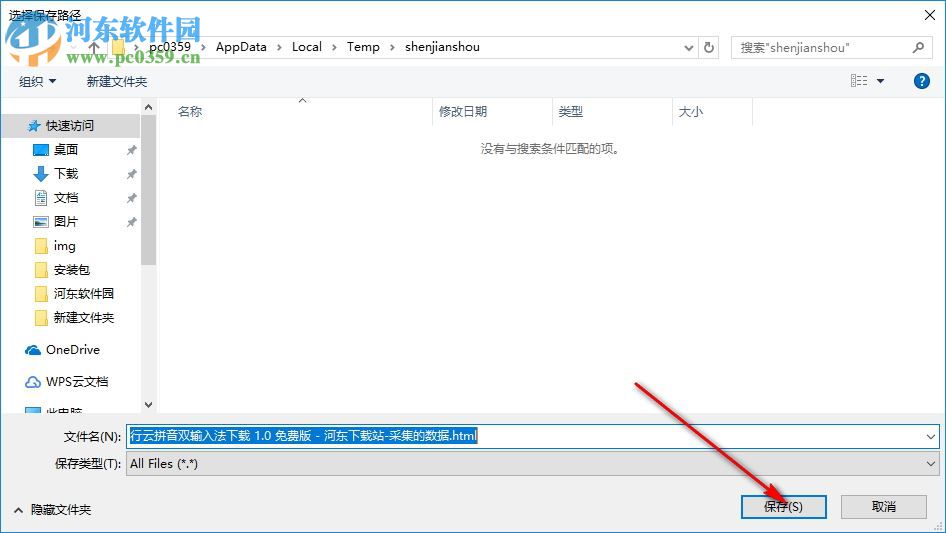
Task: Open 图片 pictures folder in sidebar
Action: (x=66, y=222)
